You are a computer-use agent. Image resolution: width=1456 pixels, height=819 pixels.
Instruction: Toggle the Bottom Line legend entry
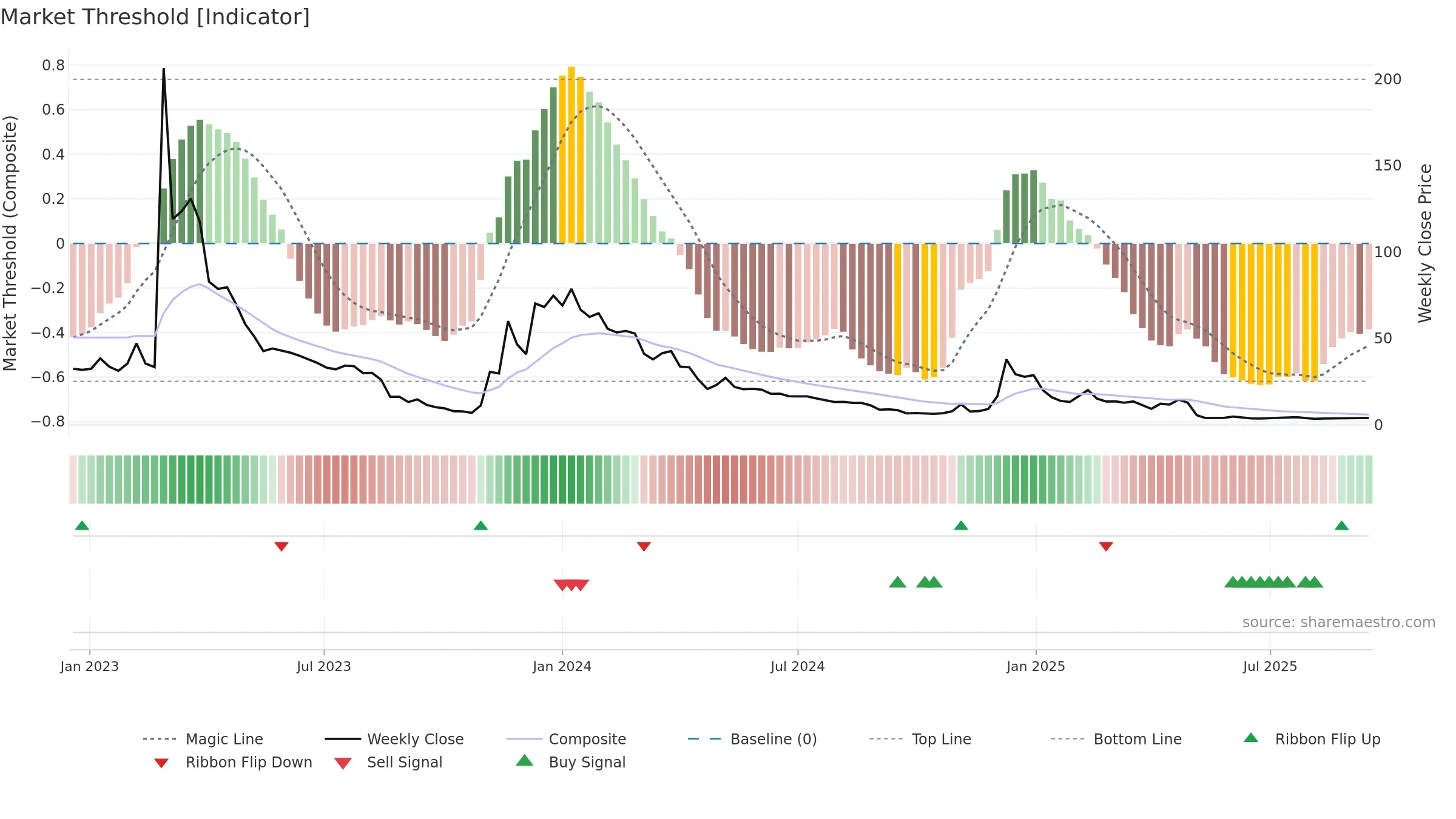point(1116,739)
